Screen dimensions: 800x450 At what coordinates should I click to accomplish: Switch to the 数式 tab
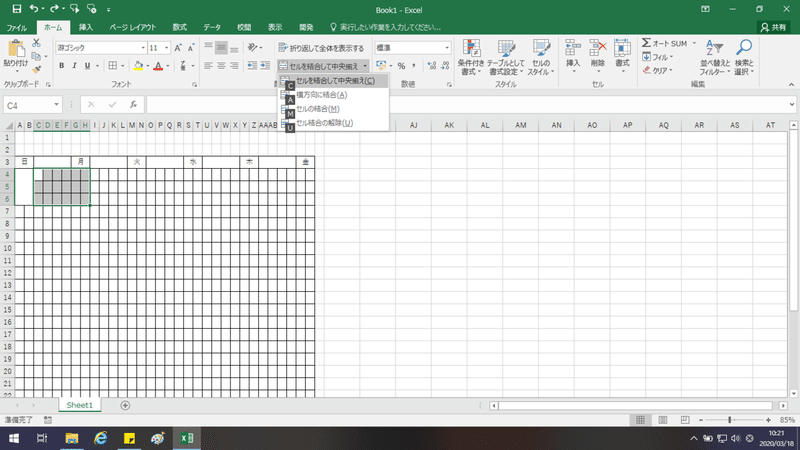tap(180, 28)
